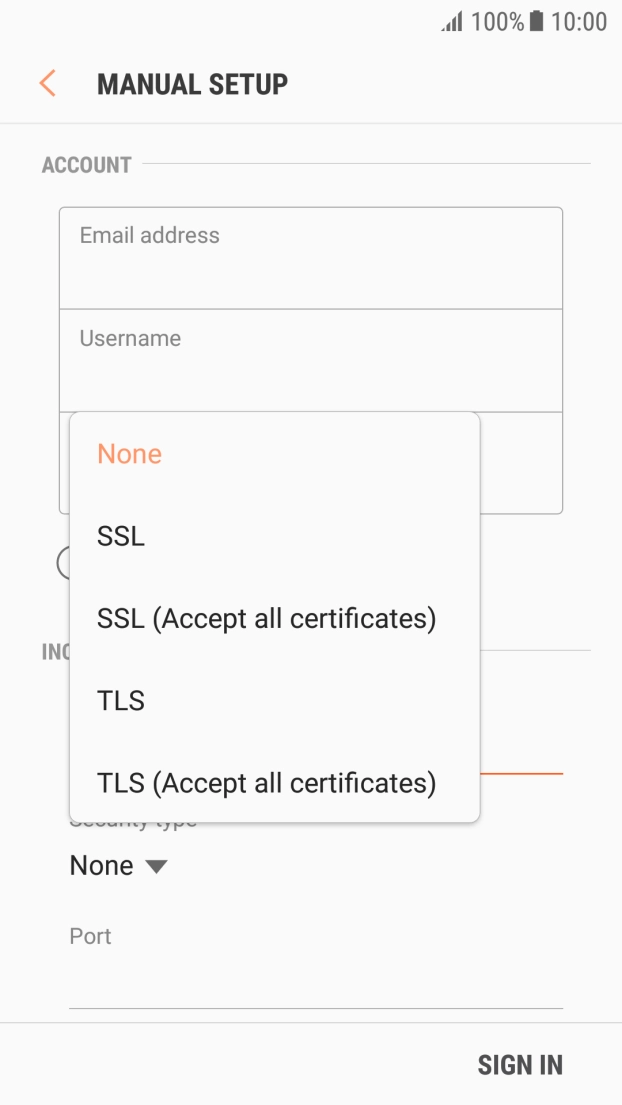
Task: Pick SSL (Accept all certificates)
Action: (266, 619)
